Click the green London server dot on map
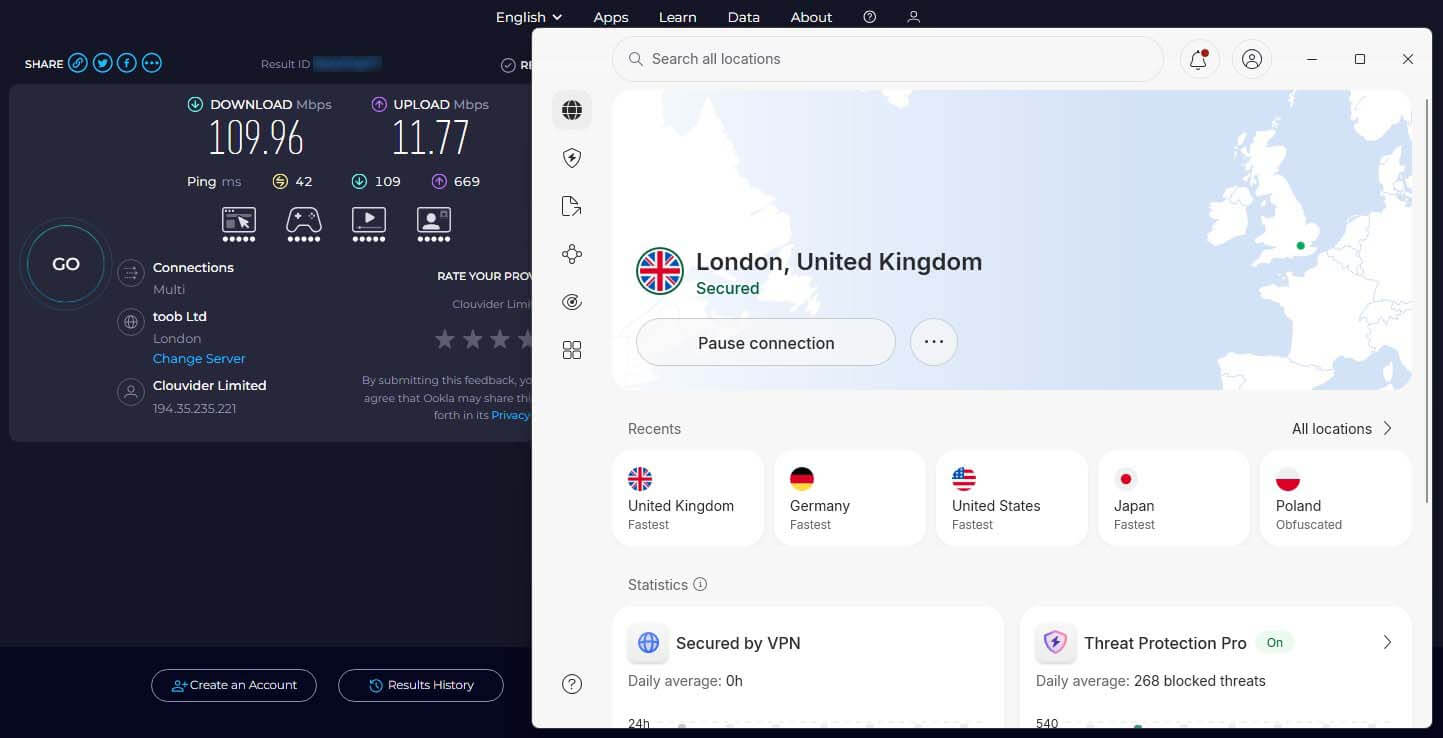 coord(1300,245)
